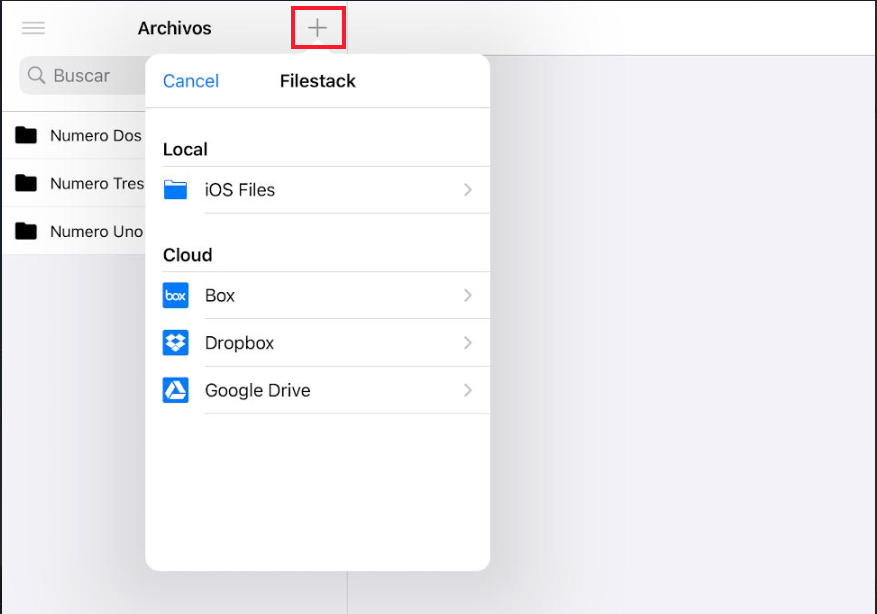Click the Numero Dos folder icon
Screen dimensions: 877x614
[x=26, y=135]
